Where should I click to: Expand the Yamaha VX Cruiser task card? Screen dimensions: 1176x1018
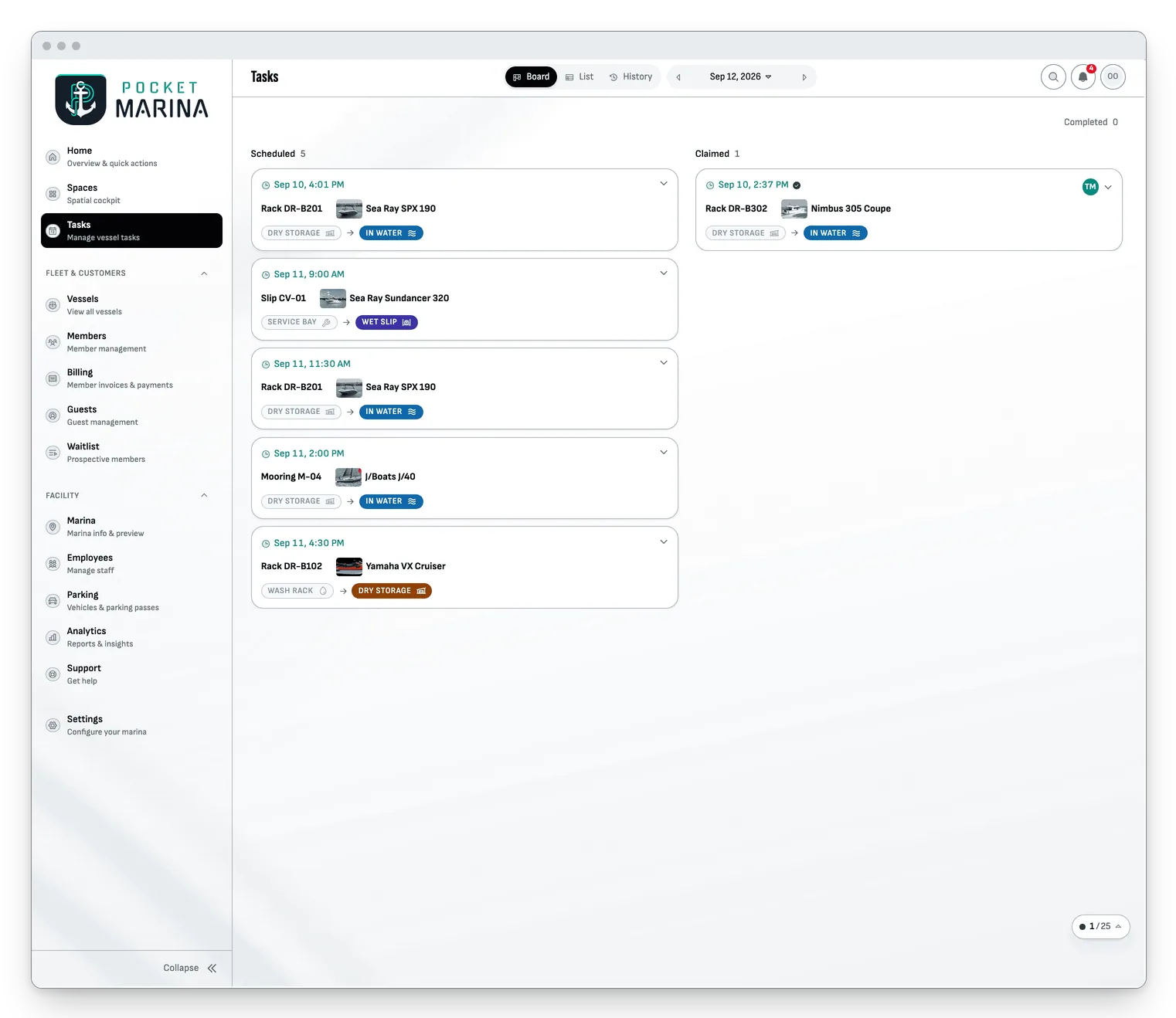pyautogui.click(x=664, y=542)
